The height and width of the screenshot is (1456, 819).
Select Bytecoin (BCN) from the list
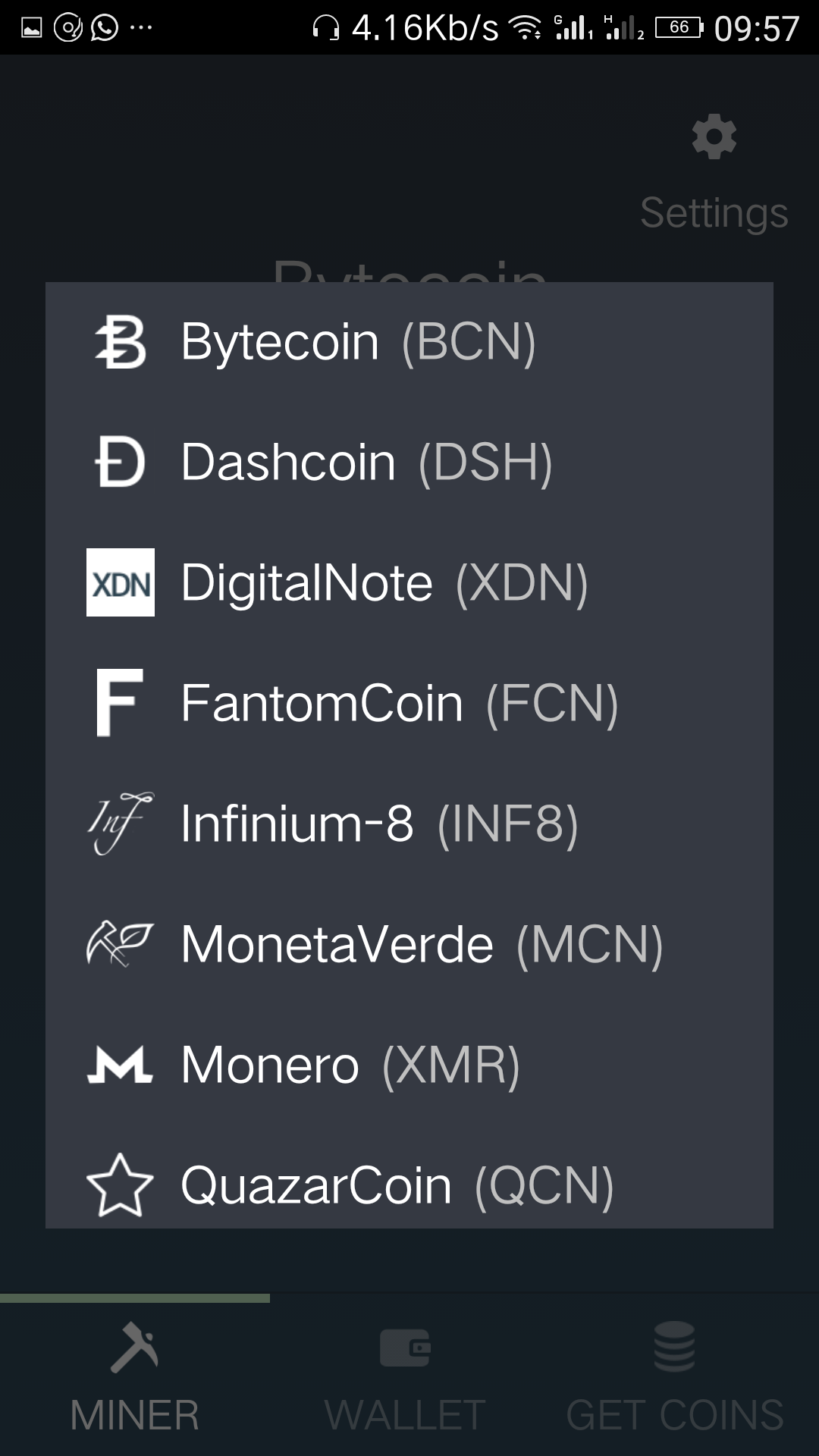tap(358, 342)
